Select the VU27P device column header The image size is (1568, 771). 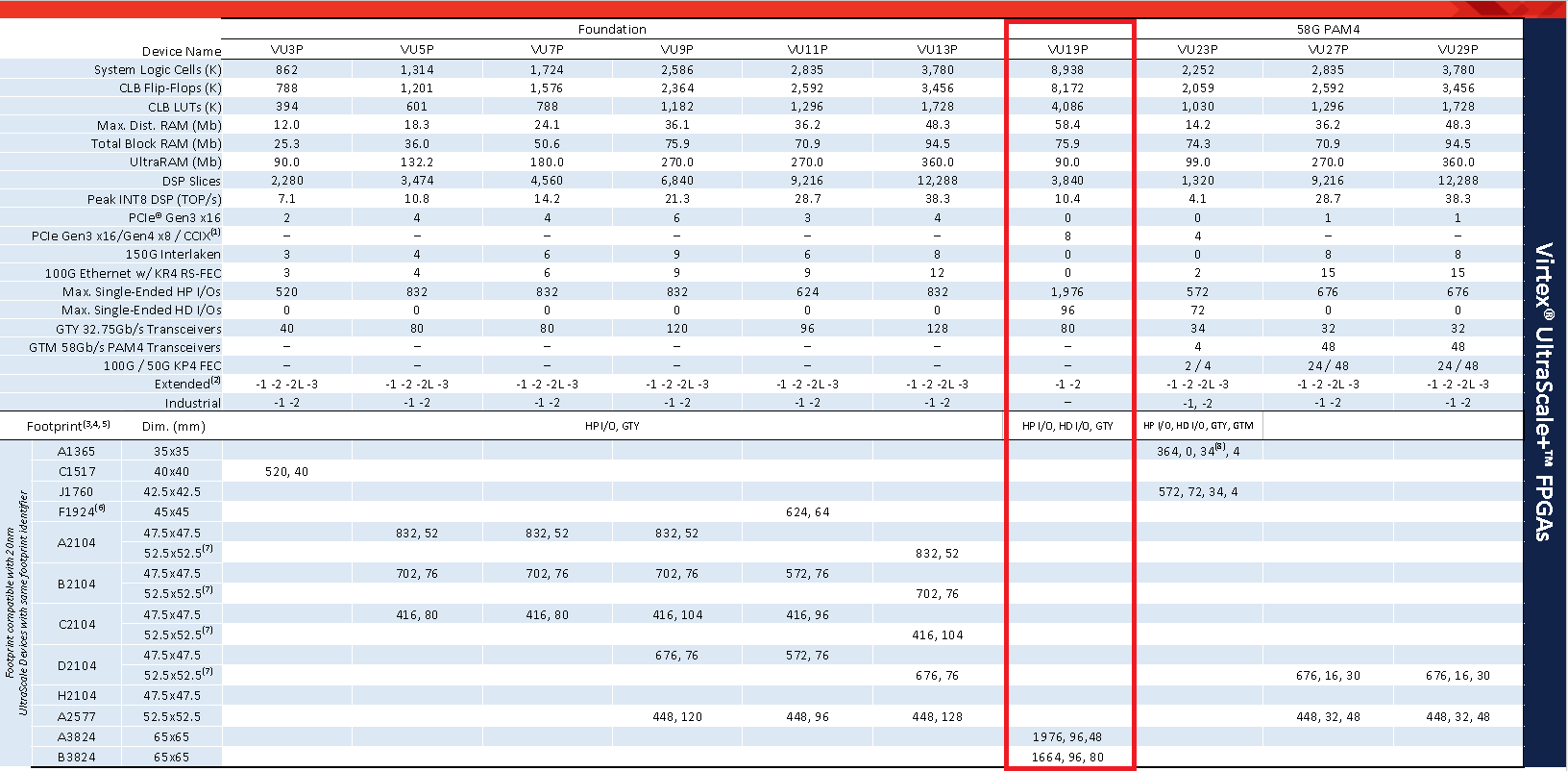click(x=1328, y=50)
